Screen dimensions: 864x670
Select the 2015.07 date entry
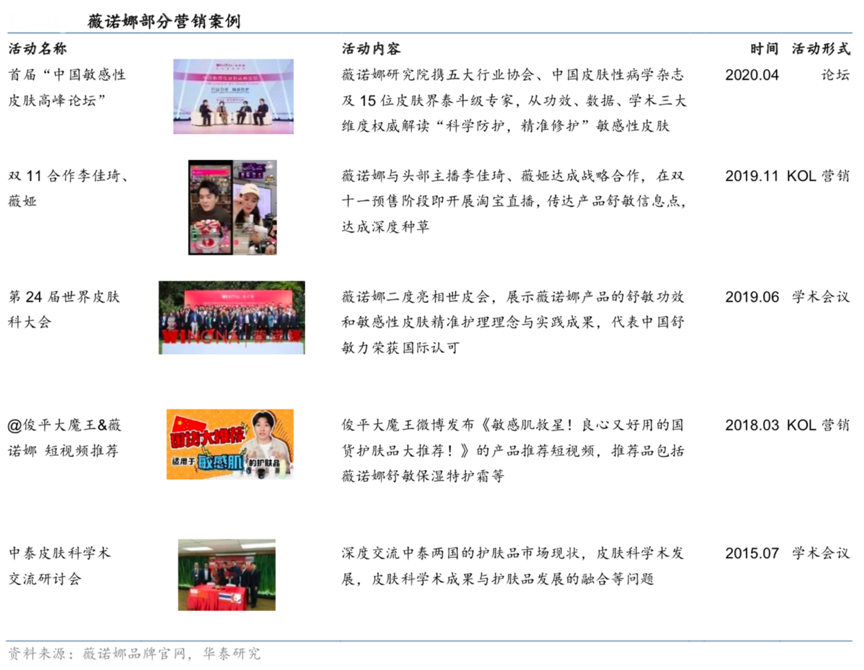coord(751,552)
